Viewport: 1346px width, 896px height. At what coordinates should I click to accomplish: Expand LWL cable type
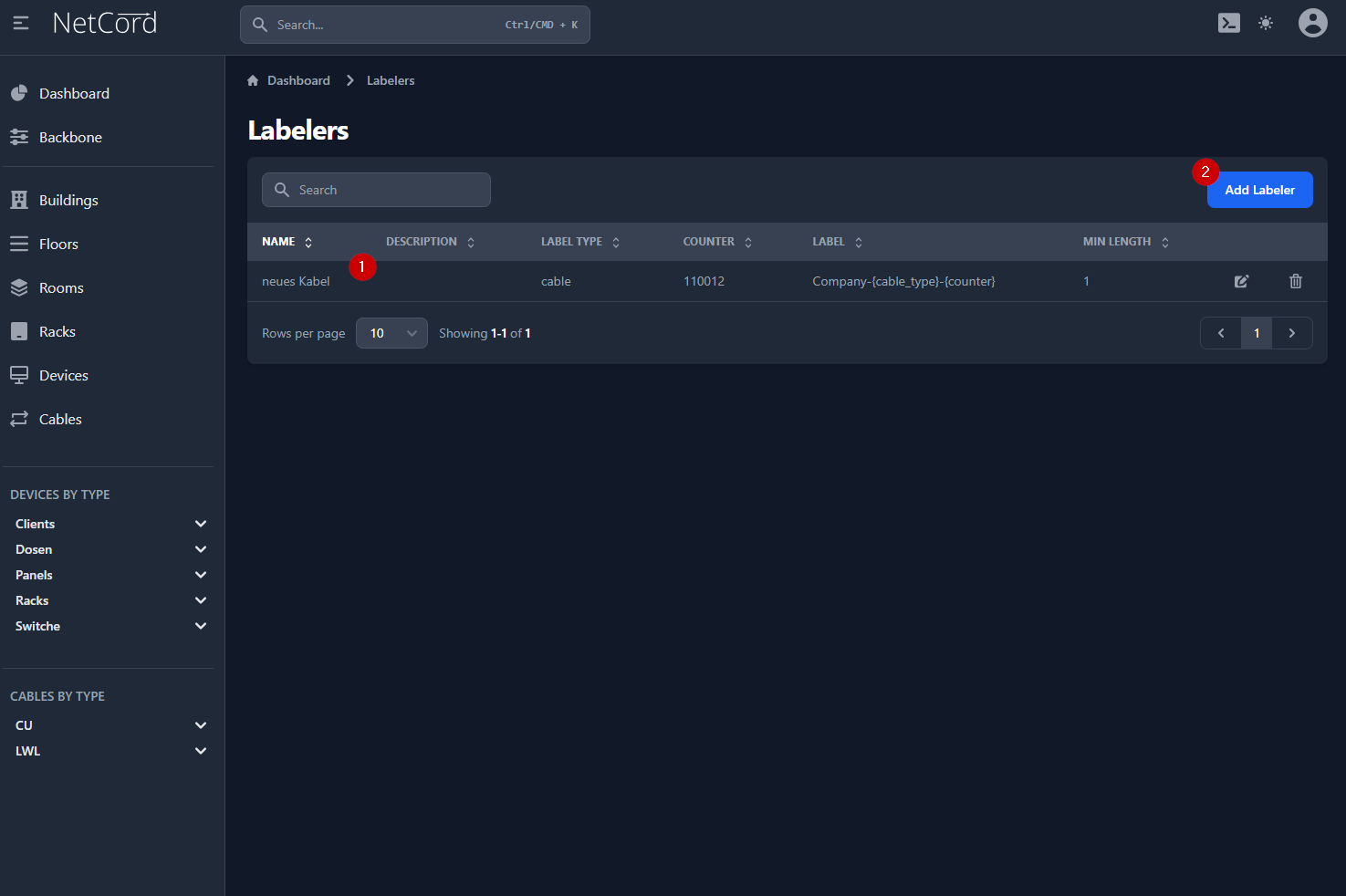pyautogui.click(x=201, y=751)
